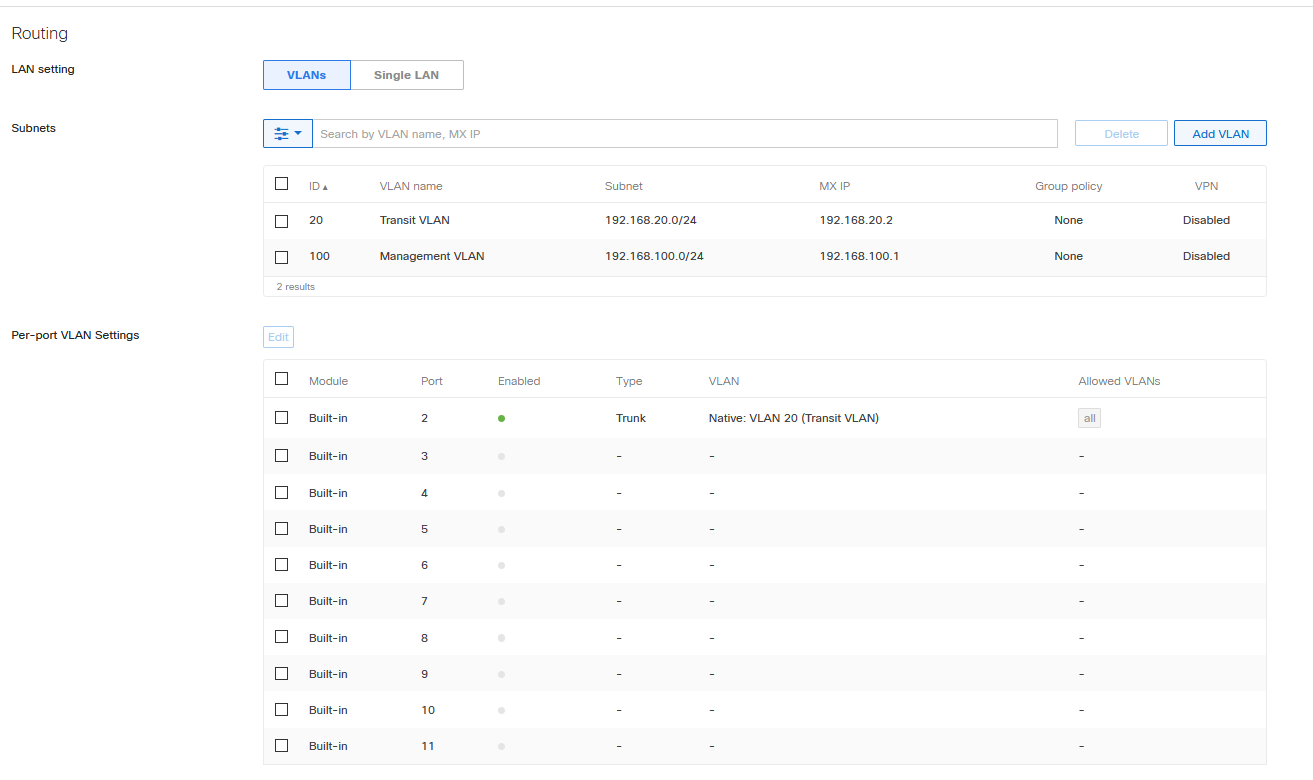Select all ports using the table header checkbox
The image size is (1313, 780).
(x=281, y=379)
